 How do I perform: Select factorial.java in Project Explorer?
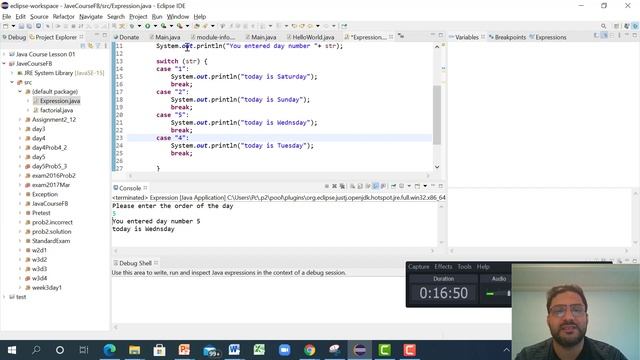(x=56, y=110)
